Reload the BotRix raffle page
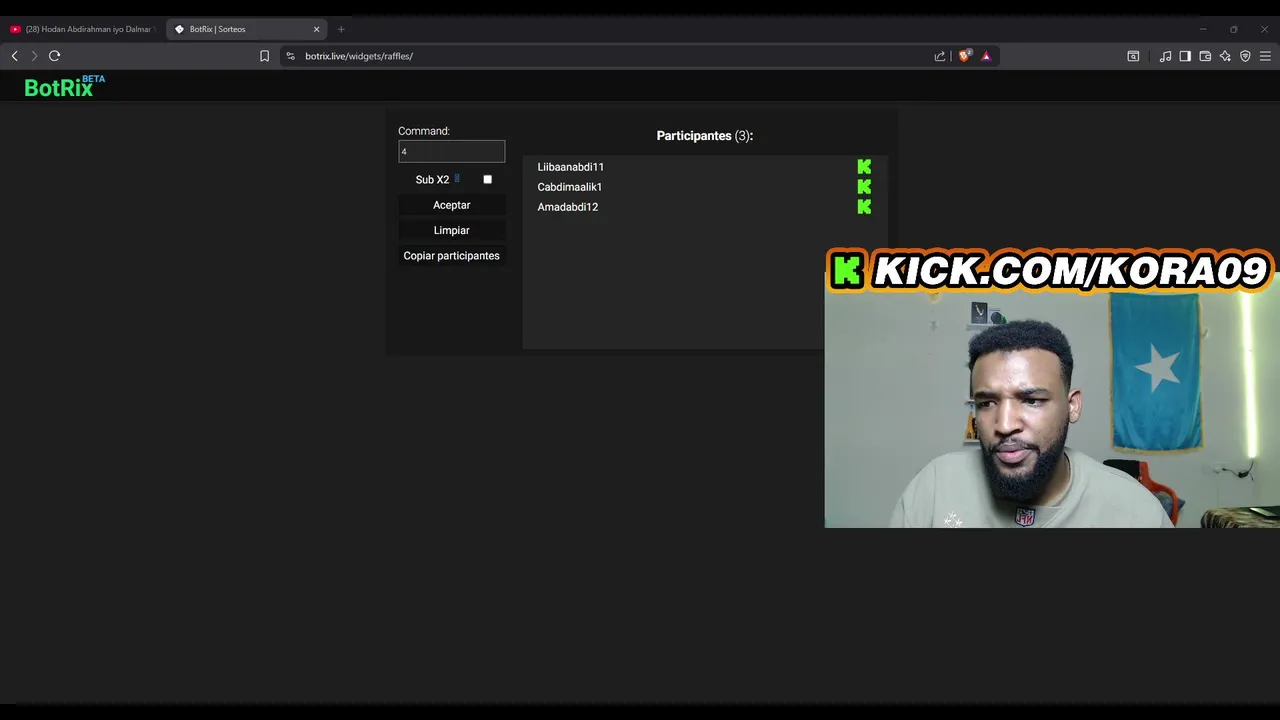Image resolution: width=1280 pixels, height=720 pixels. tap(55, 56)
